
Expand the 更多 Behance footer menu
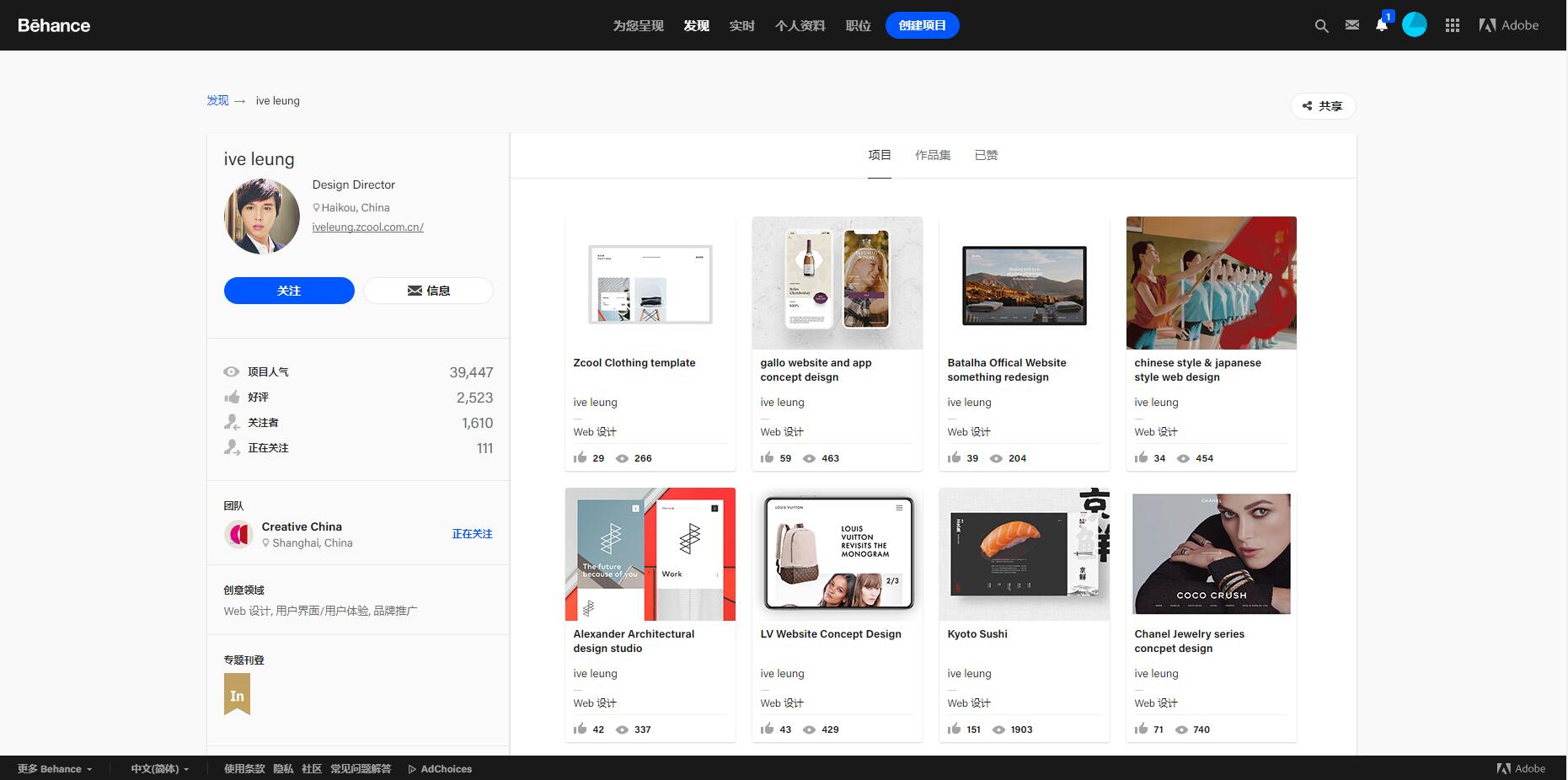click(55, 769)
